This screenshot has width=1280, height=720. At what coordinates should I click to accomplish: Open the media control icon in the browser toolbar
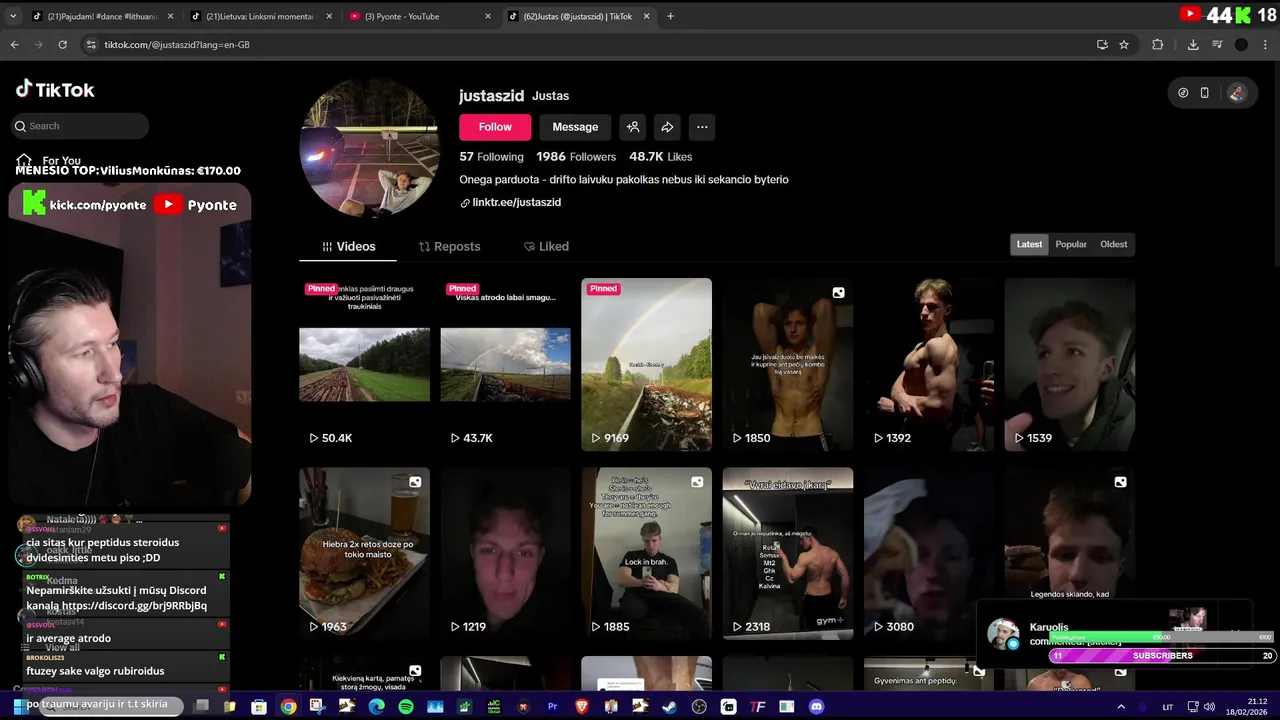pyautogui.click(x=1217, y=44)
